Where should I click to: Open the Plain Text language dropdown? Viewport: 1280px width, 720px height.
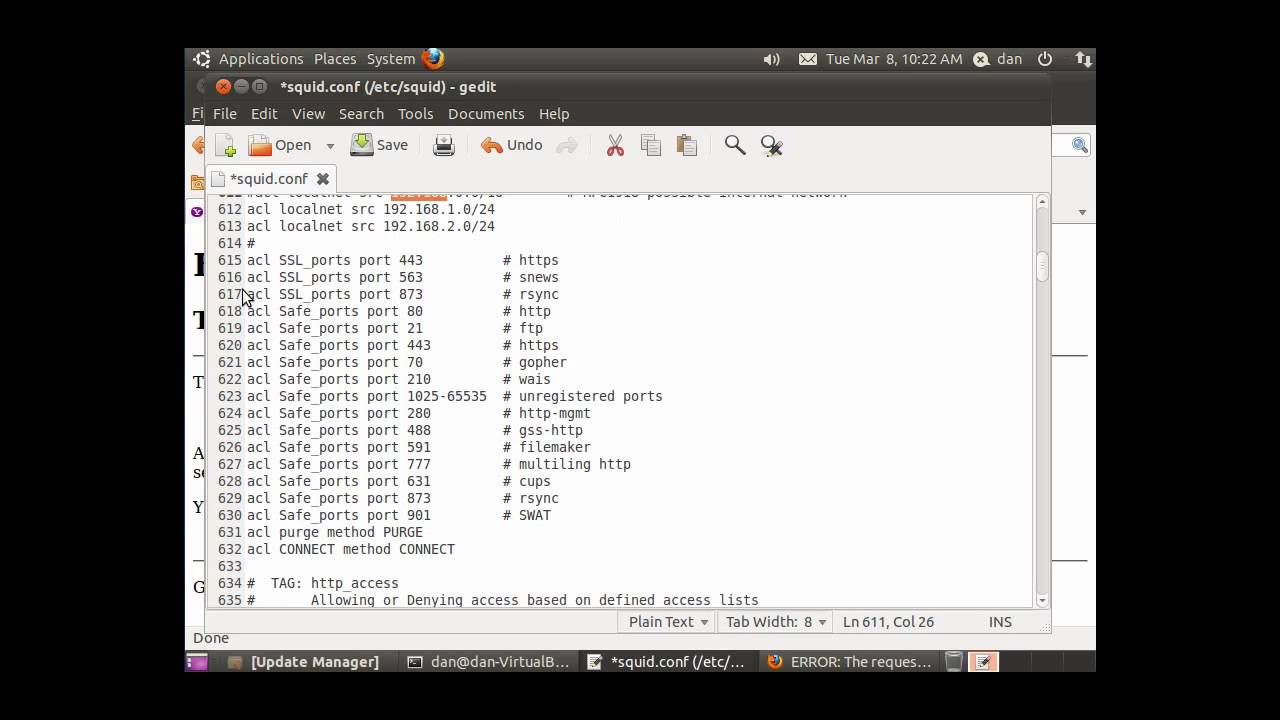pos(669,622)
